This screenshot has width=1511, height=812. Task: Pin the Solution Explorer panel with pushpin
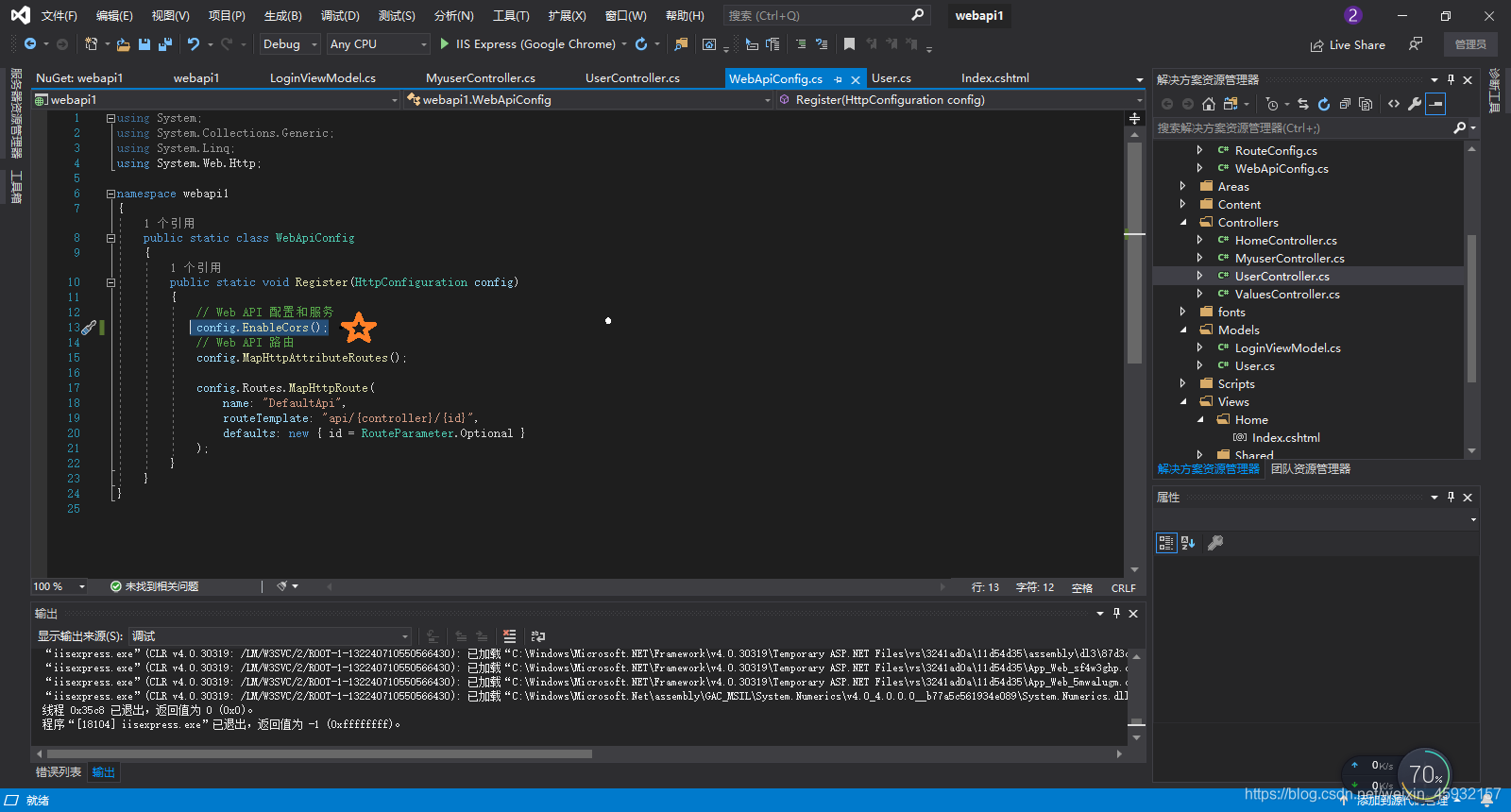point(1452,79)
